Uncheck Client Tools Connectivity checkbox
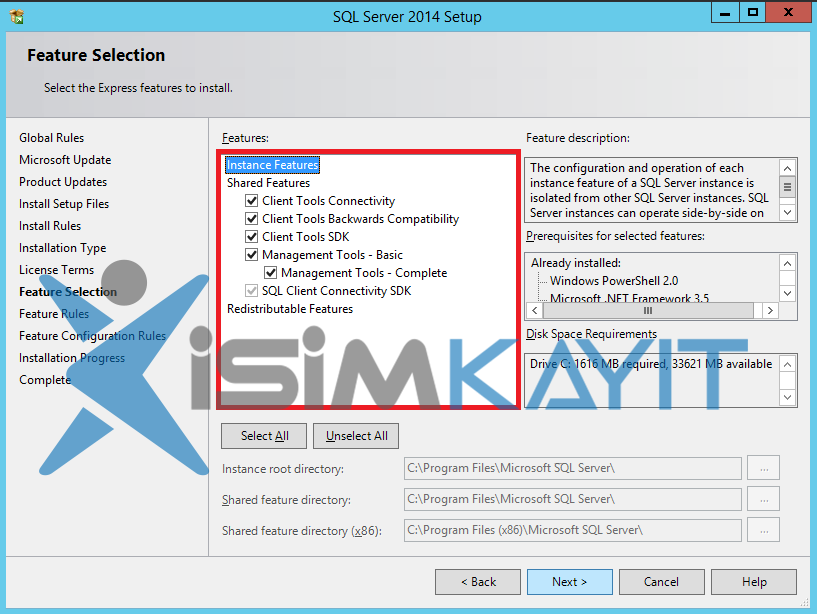This screenshot has height=614, width=817. click(252, 201)
